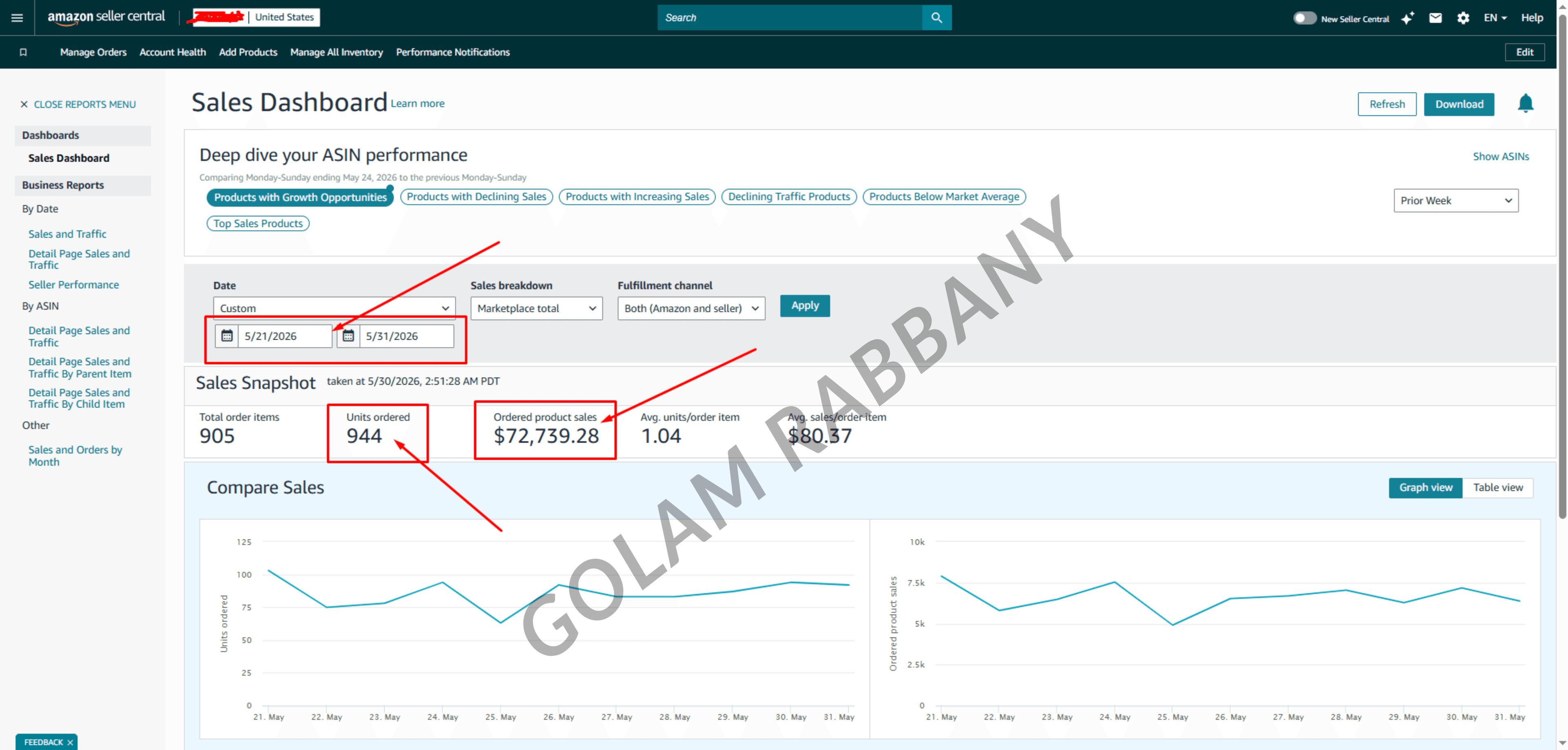Open the mail messages icon
This screenshot has height=750, width=1568.
1435,18
